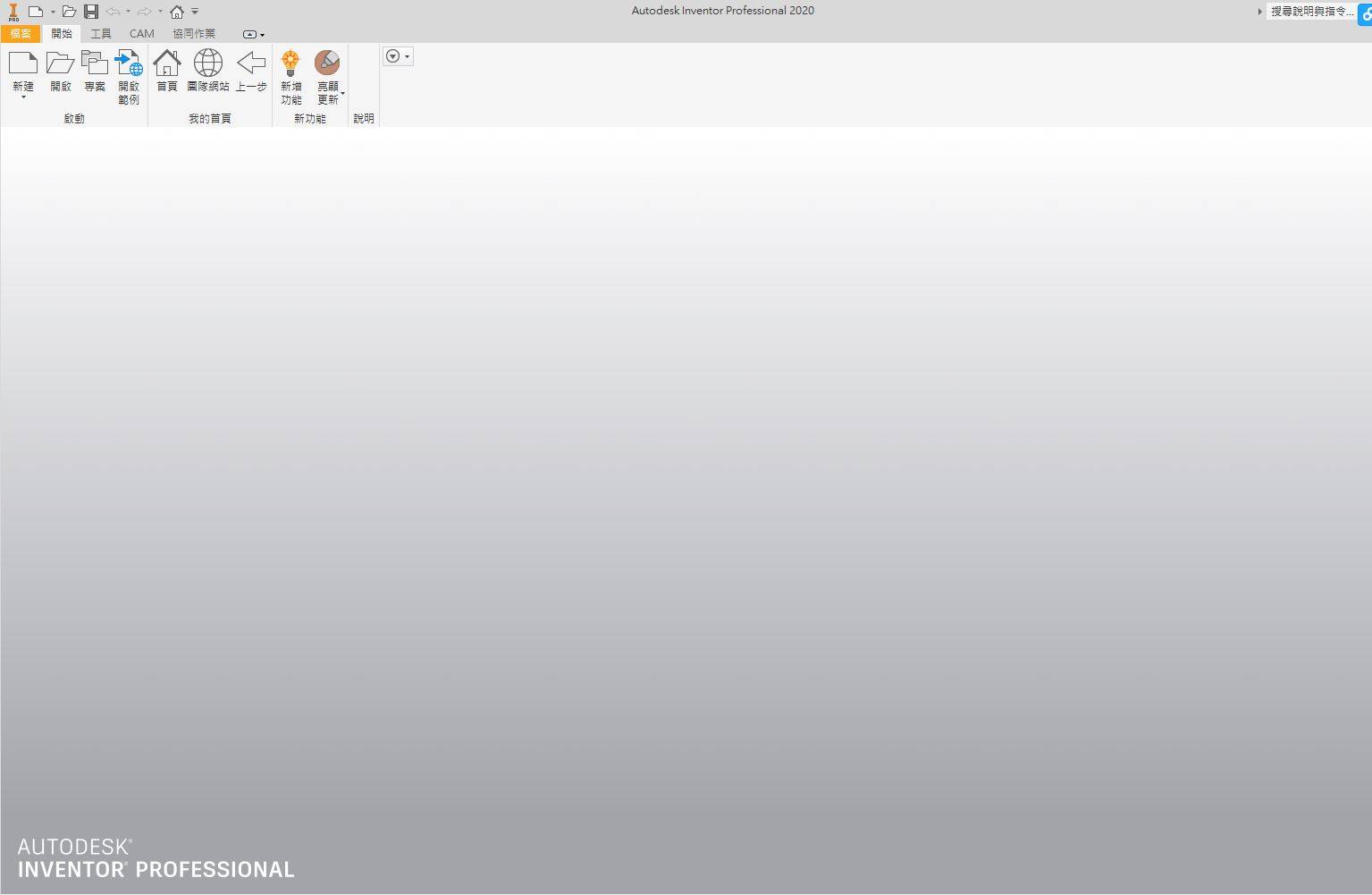Switch to the 工具 ribbon tab
The image size is (1372, 895).
(101, 34)
